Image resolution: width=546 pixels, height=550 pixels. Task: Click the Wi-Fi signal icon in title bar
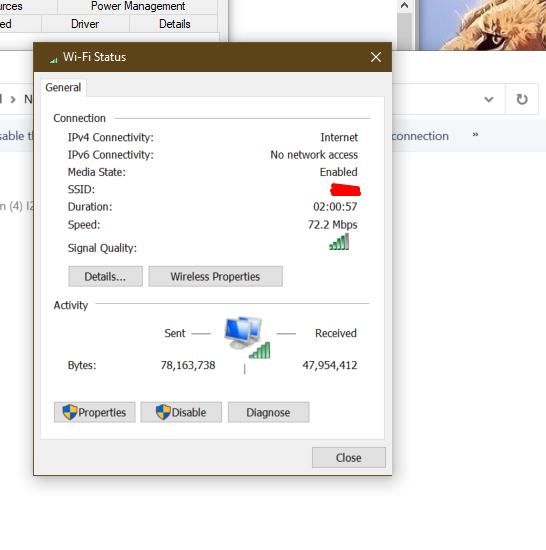coord(53,61)
